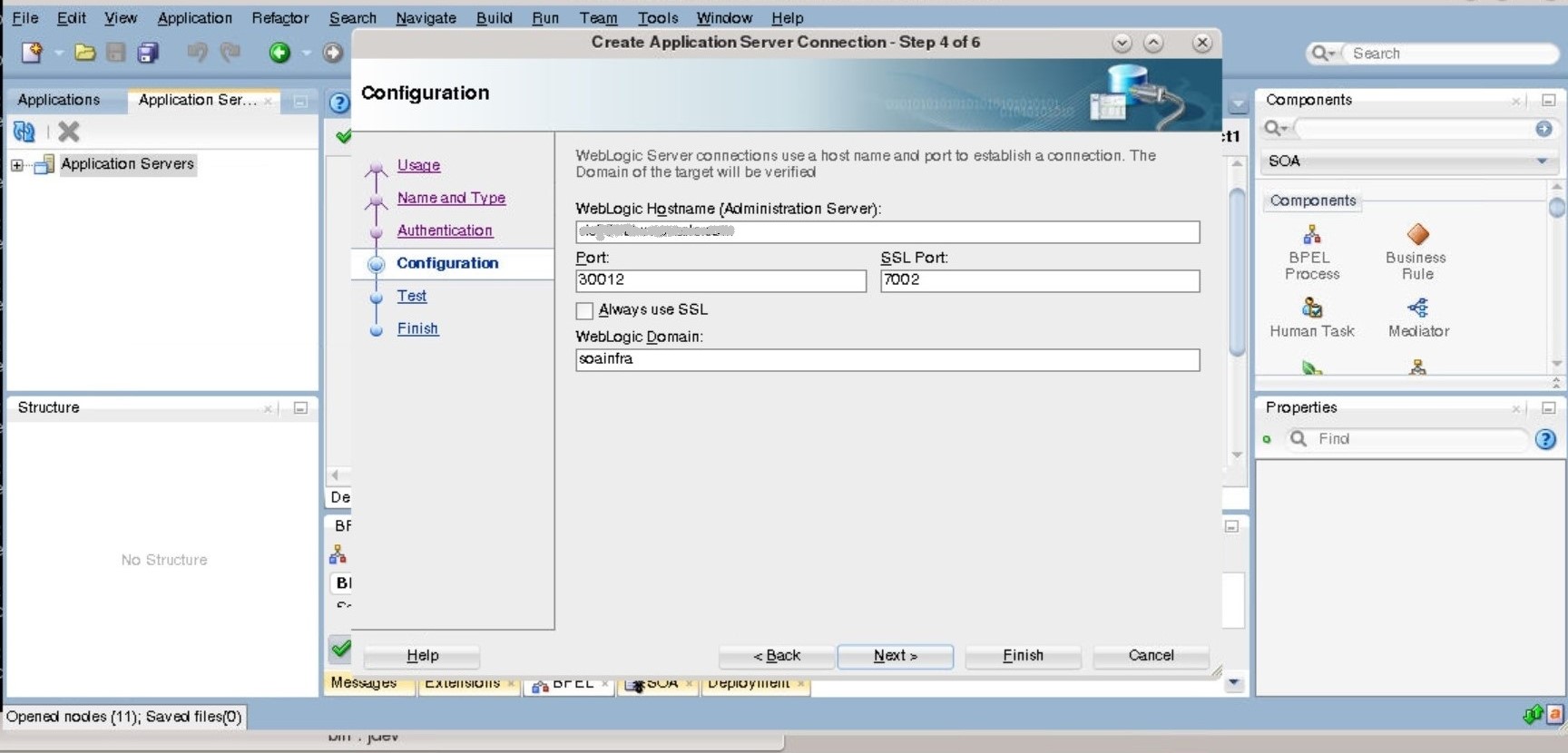This screenshot has height=753, width=1568.
Task: Select the Human Task component
Action: pos(1312,318)
